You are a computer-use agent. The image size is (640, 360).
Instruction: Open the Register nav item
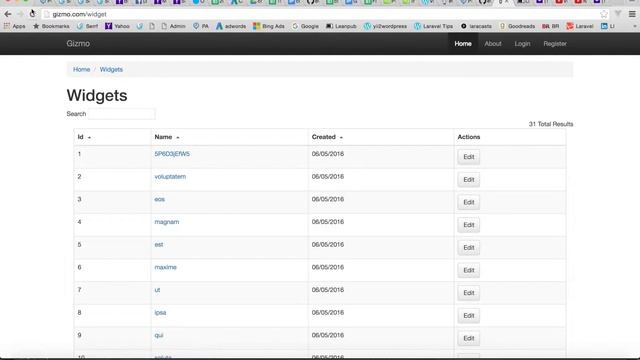(x=555, y=44)
